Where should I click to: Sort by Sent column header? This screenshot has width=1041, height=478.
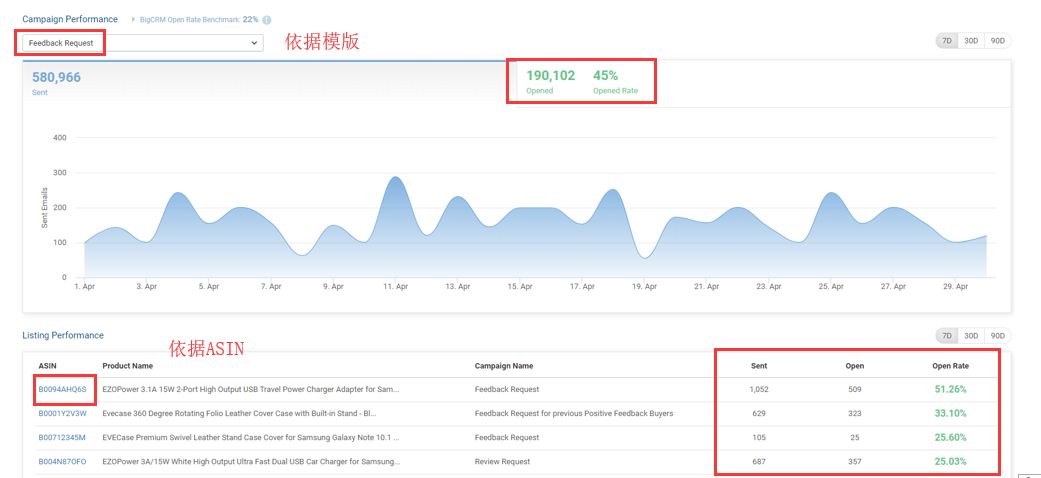(759, 366)
